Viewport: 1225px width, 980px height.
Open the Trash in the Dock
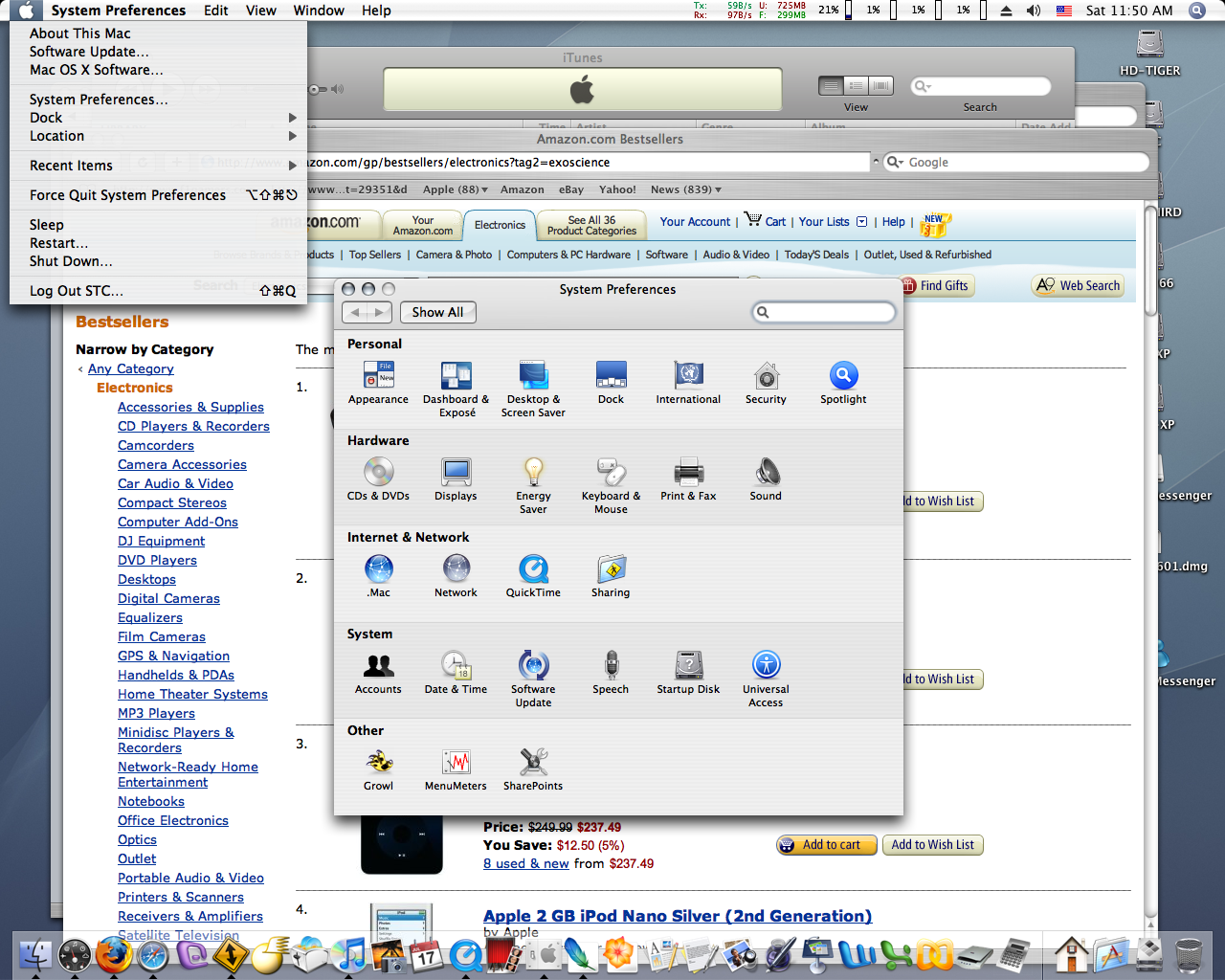tap(1189, 954)
